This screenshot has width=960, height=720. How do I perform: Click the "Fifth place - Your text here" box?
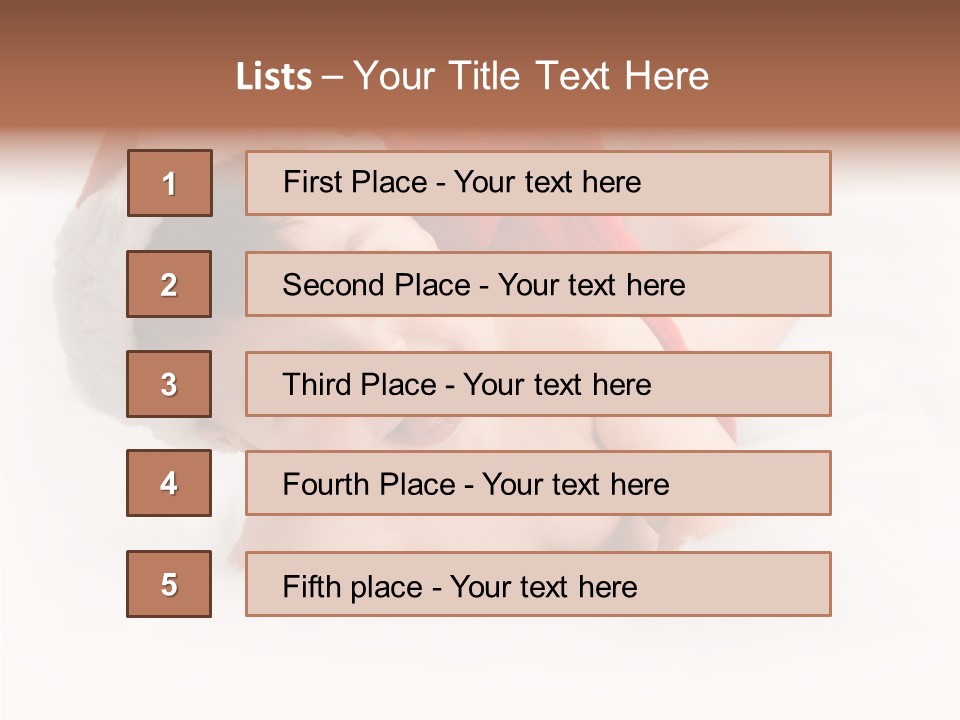pyautogui.click(x=538, y=584)
